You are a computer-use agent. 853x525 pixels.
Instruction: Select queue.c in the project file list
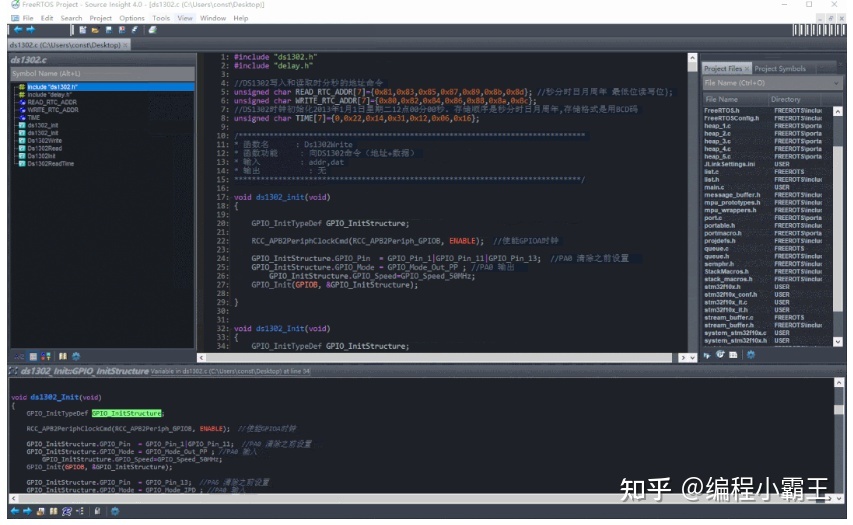717,249
